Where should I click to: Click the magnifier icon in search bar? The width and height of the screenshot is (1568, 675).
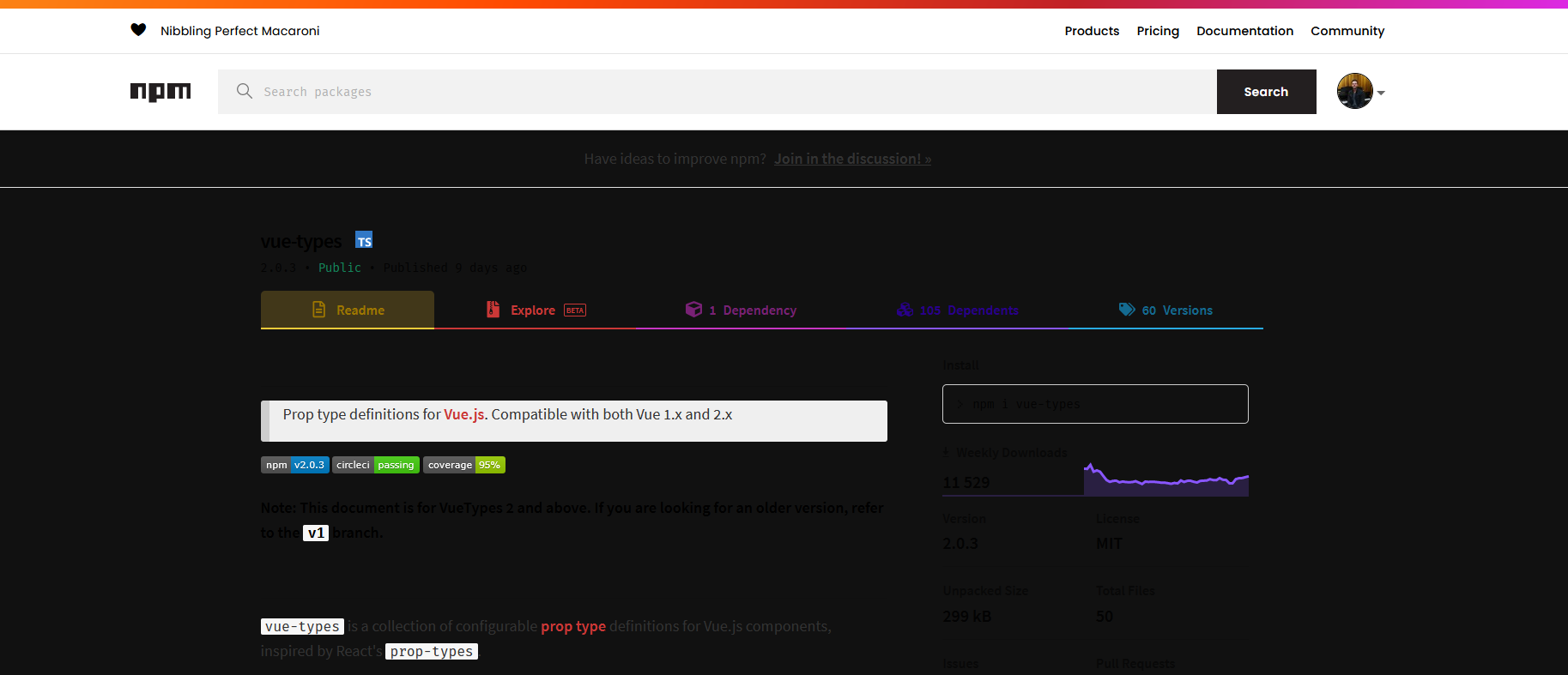tap(245, 91)
